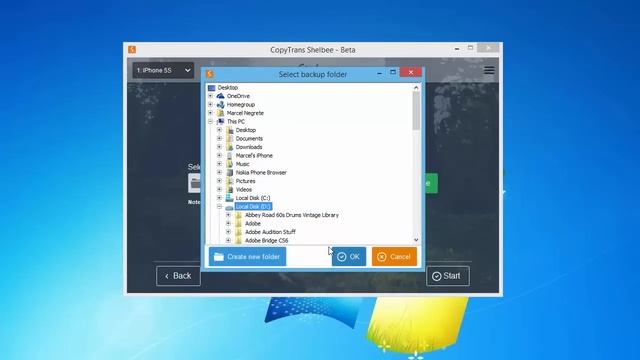Open the iPhone 5S device dropdown
The height and width of the screenshot is (360, 640).
coord(163,70)
